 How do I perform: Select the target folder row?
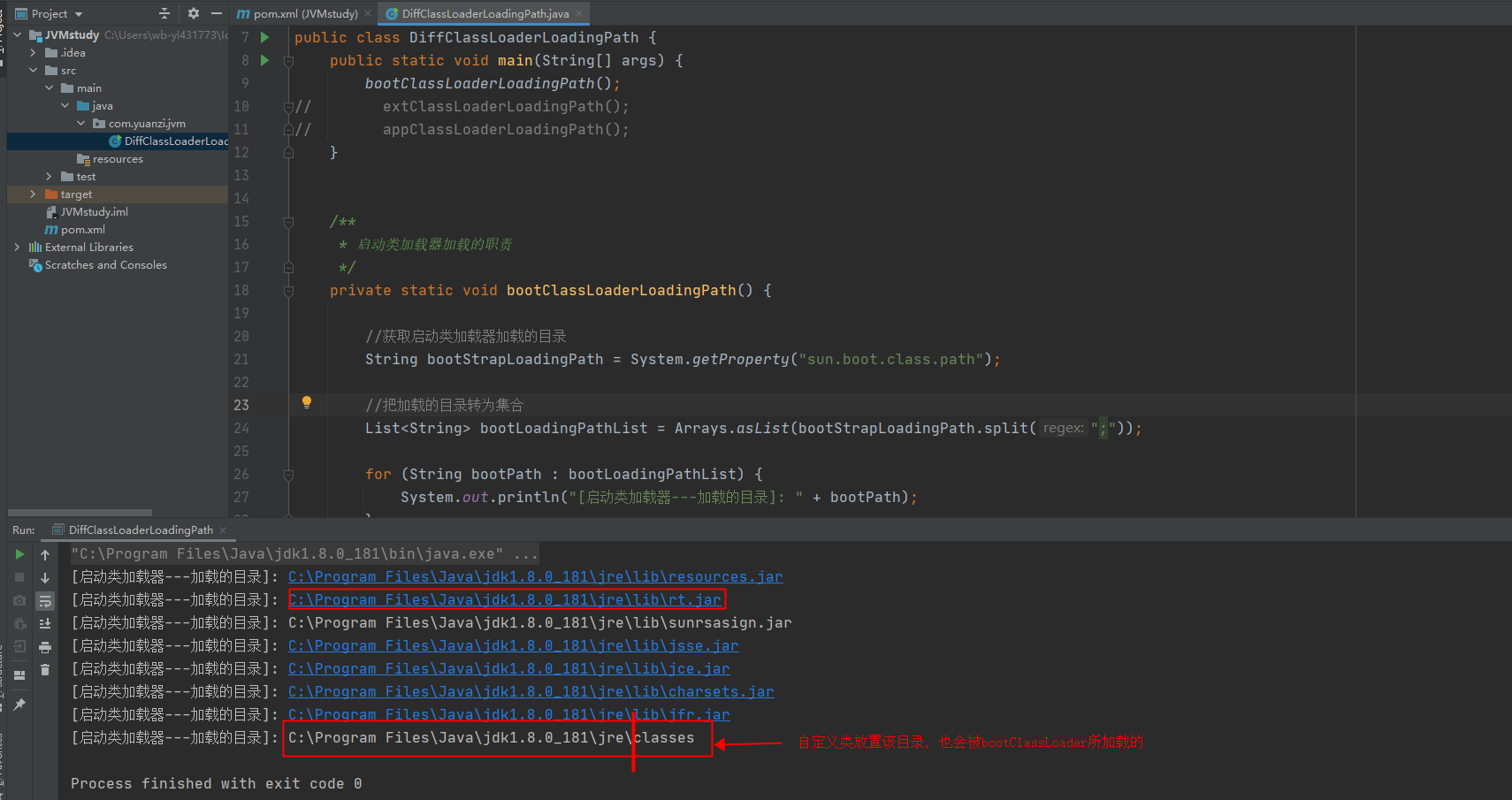[x=118, y=194]
